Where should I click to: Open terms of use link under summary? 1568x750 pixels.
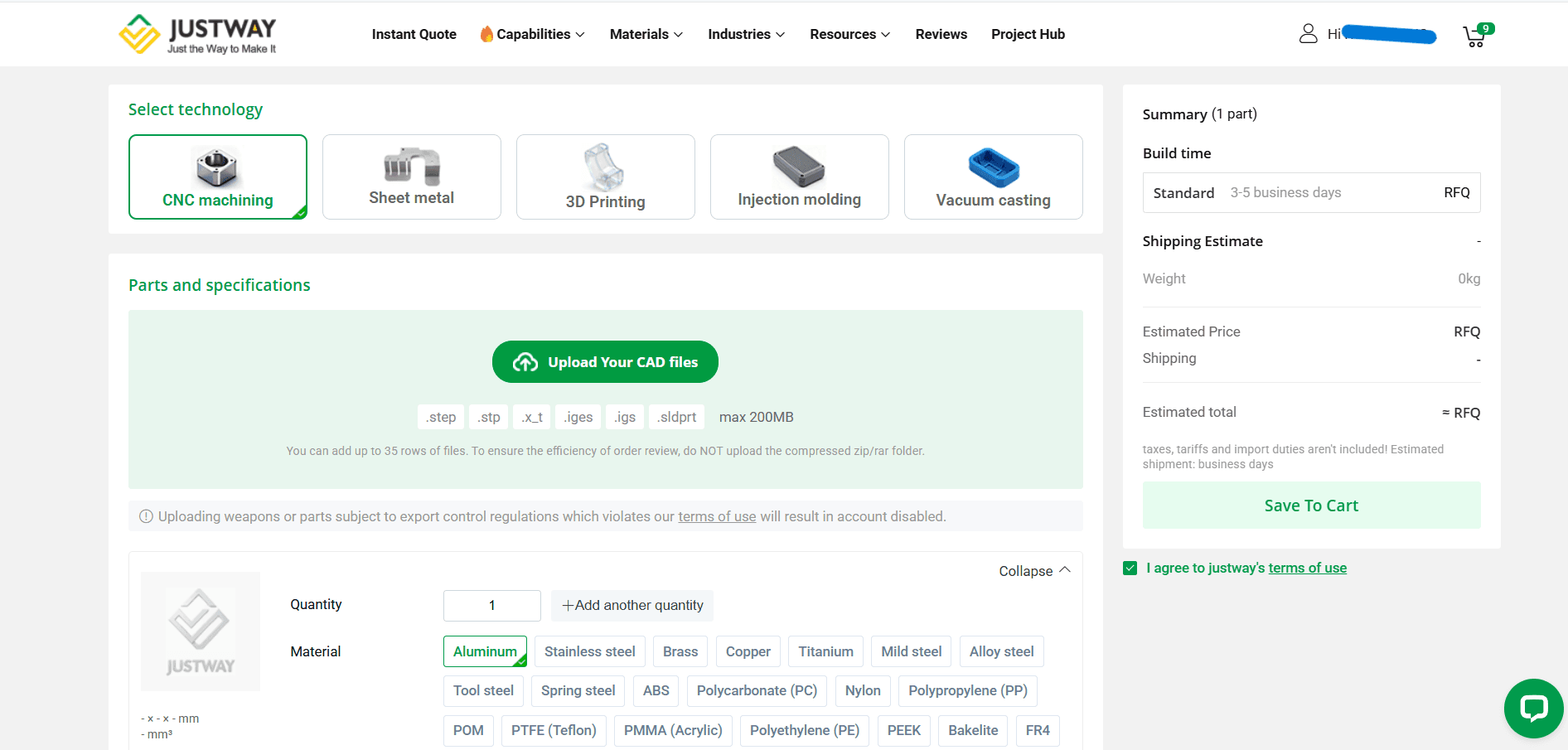pos(1308,568)
